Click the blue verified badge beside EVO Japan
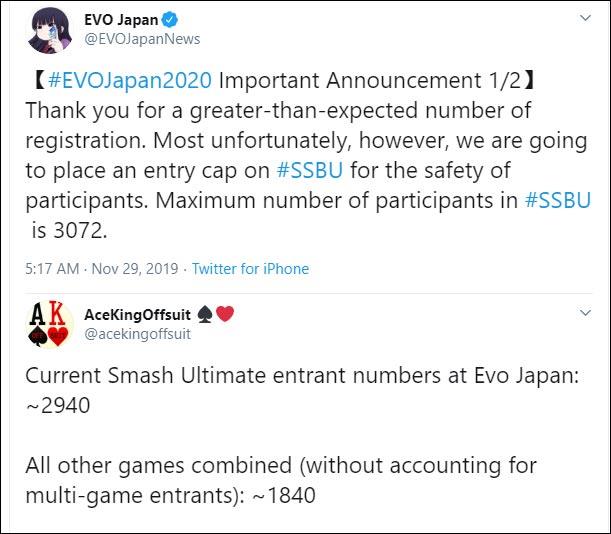 pos(170,19)
